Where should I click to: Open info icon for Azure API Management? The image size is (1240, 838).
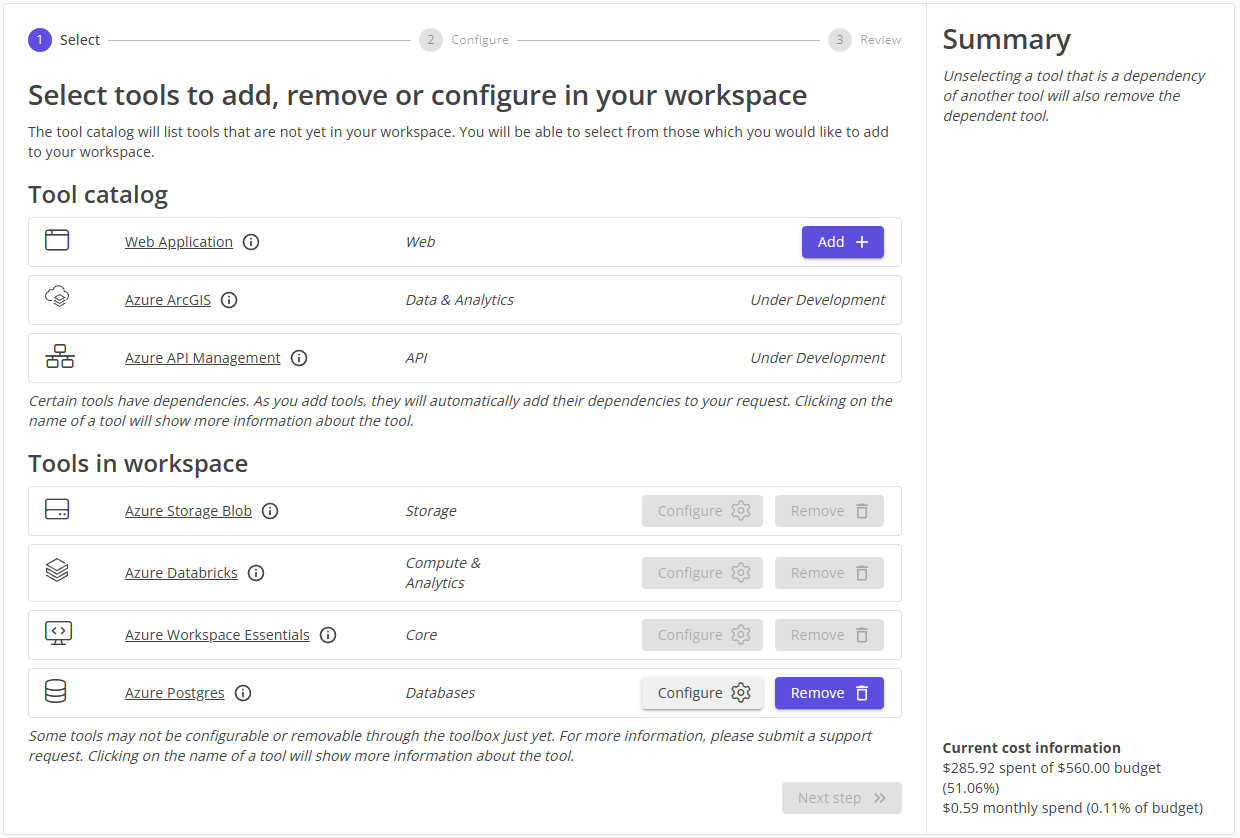[x=299, y=358]
